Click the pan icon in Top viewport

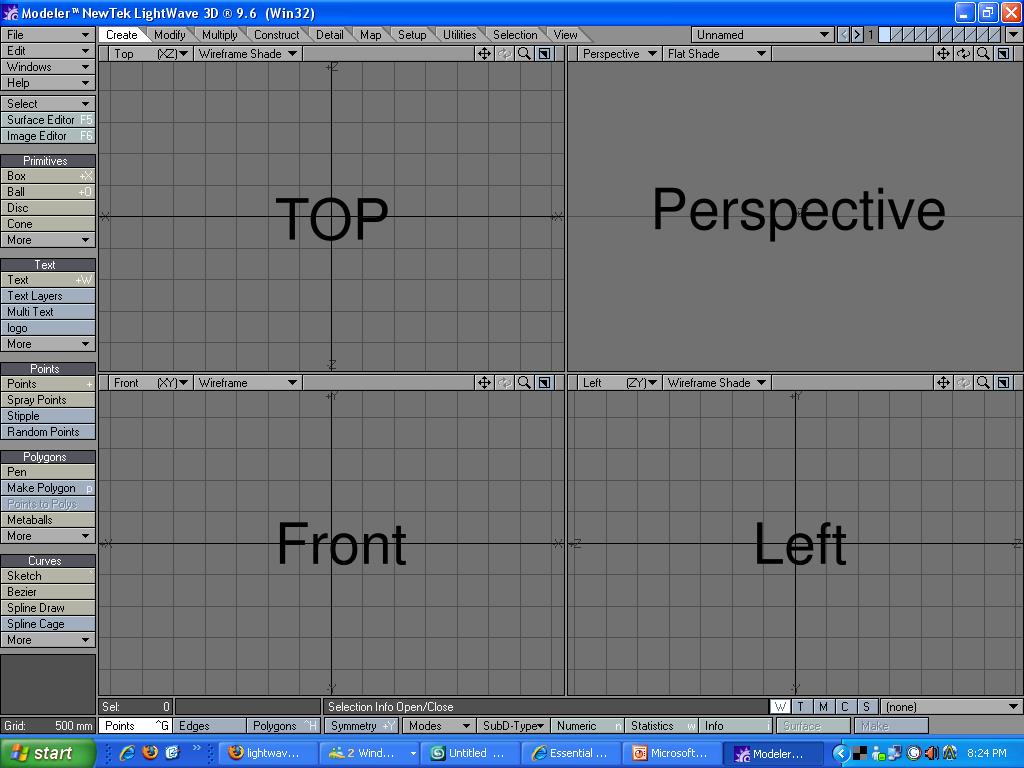[x=484, y=54]
